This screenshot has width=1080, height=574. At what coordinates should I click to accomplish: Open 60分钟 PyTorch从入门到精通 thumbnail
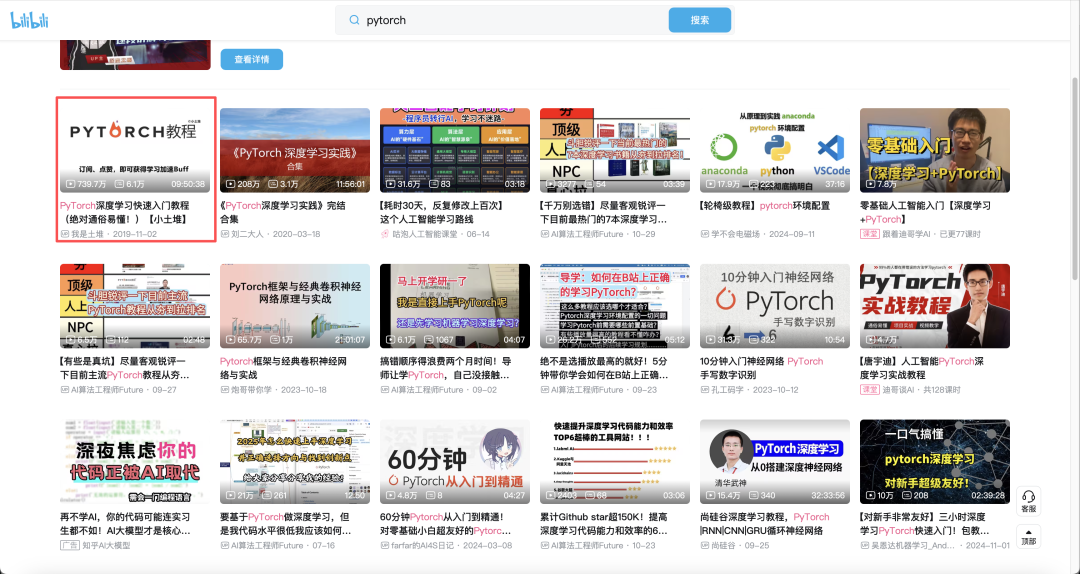(x=455, y=462)
